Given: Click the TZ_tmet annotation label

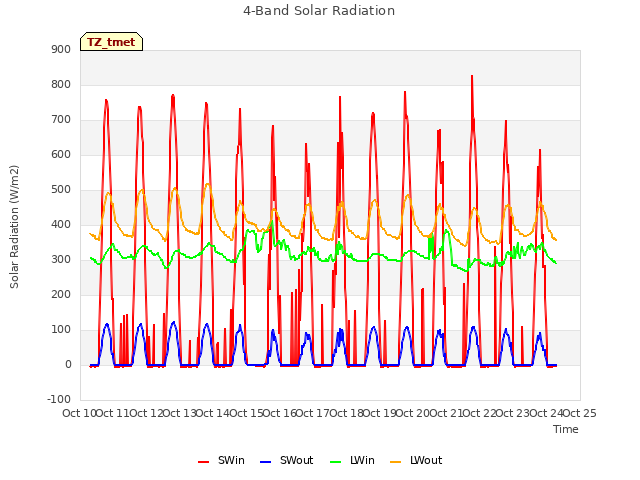Looking at the screenshot, I should [111, 42].
